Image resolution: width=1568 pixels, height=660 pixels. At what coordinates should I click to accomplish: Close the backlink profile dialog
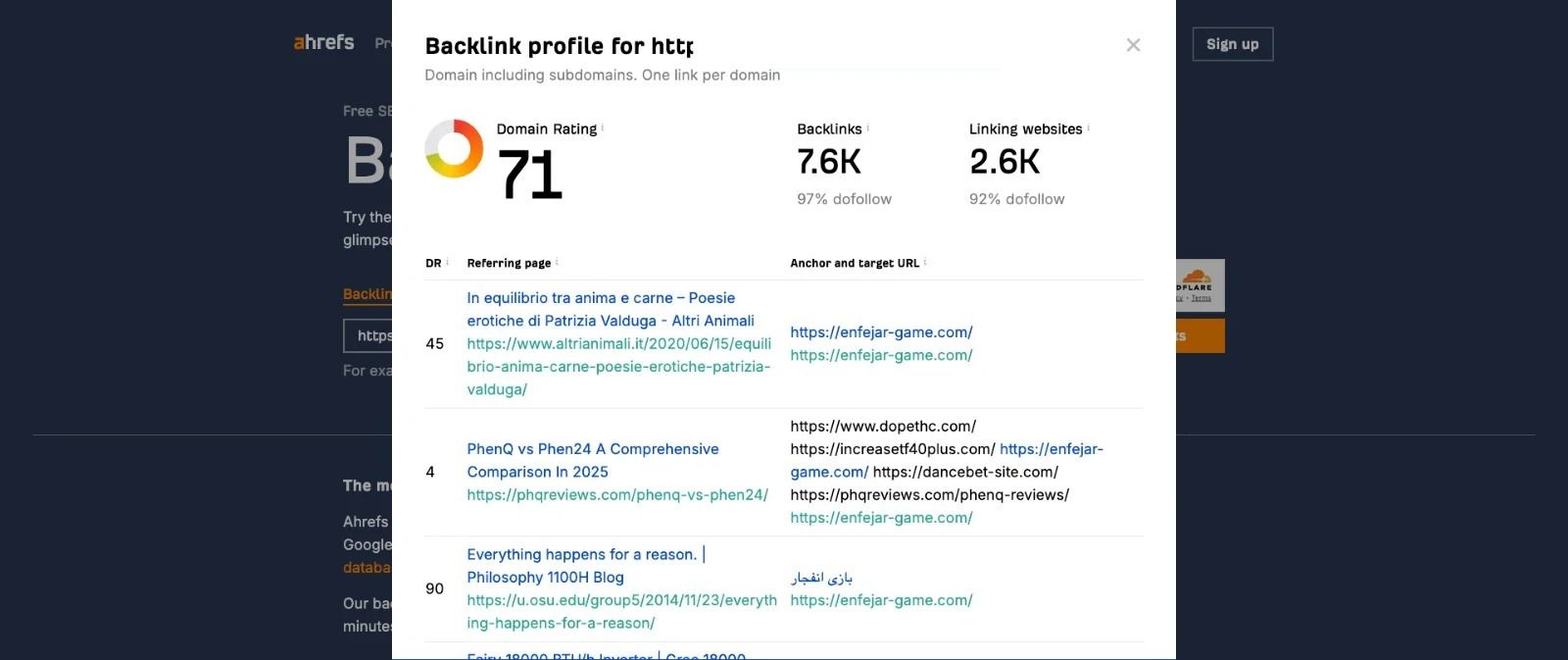coord(1133,45)
